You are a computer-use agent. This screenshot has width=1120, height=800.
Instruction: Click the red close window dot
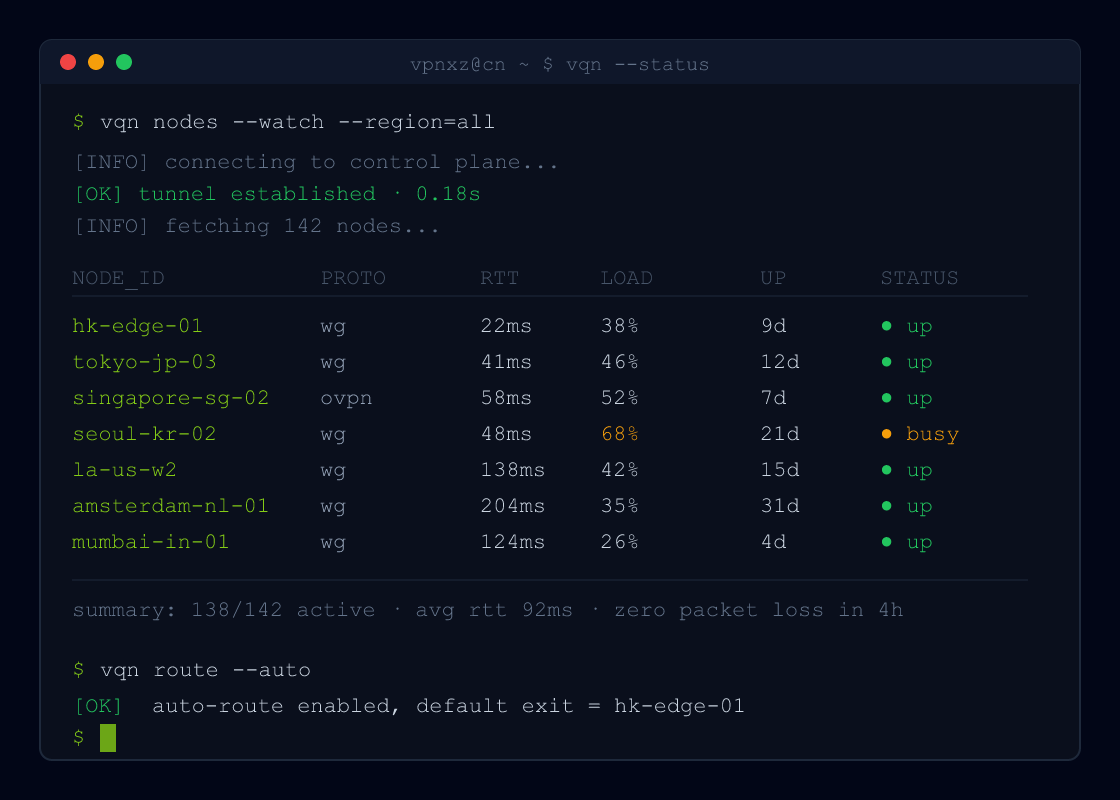(x=68, y=62)
